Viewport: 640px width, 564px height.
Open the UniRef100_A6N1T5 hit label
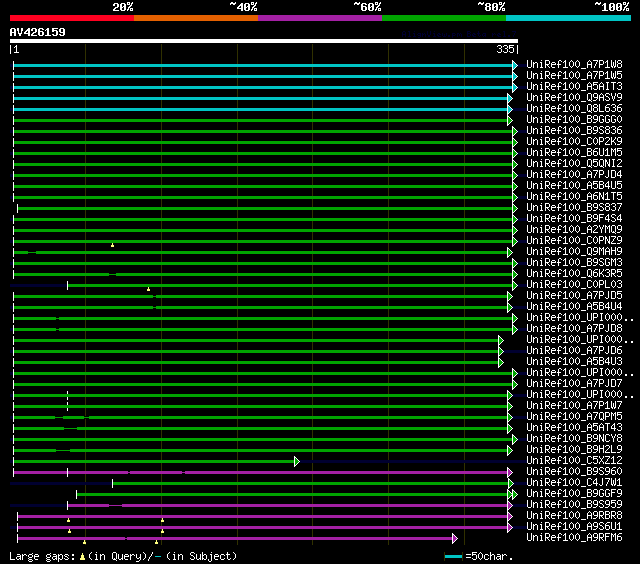coord(574,197)
